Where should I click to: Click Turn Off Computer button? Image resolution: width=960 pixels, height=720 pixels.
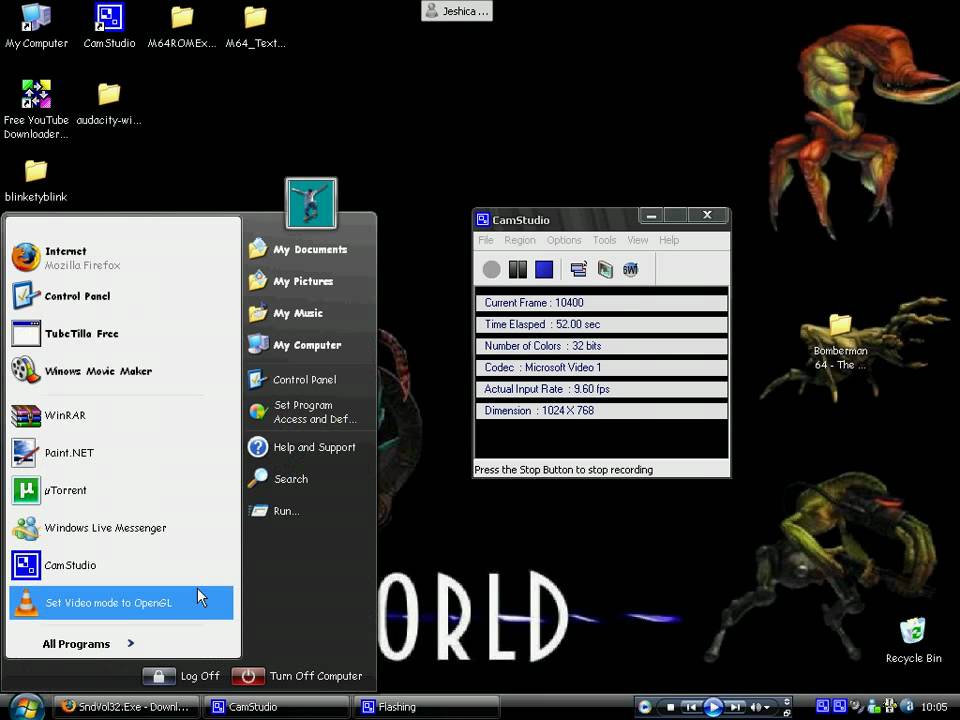point(298,676)
